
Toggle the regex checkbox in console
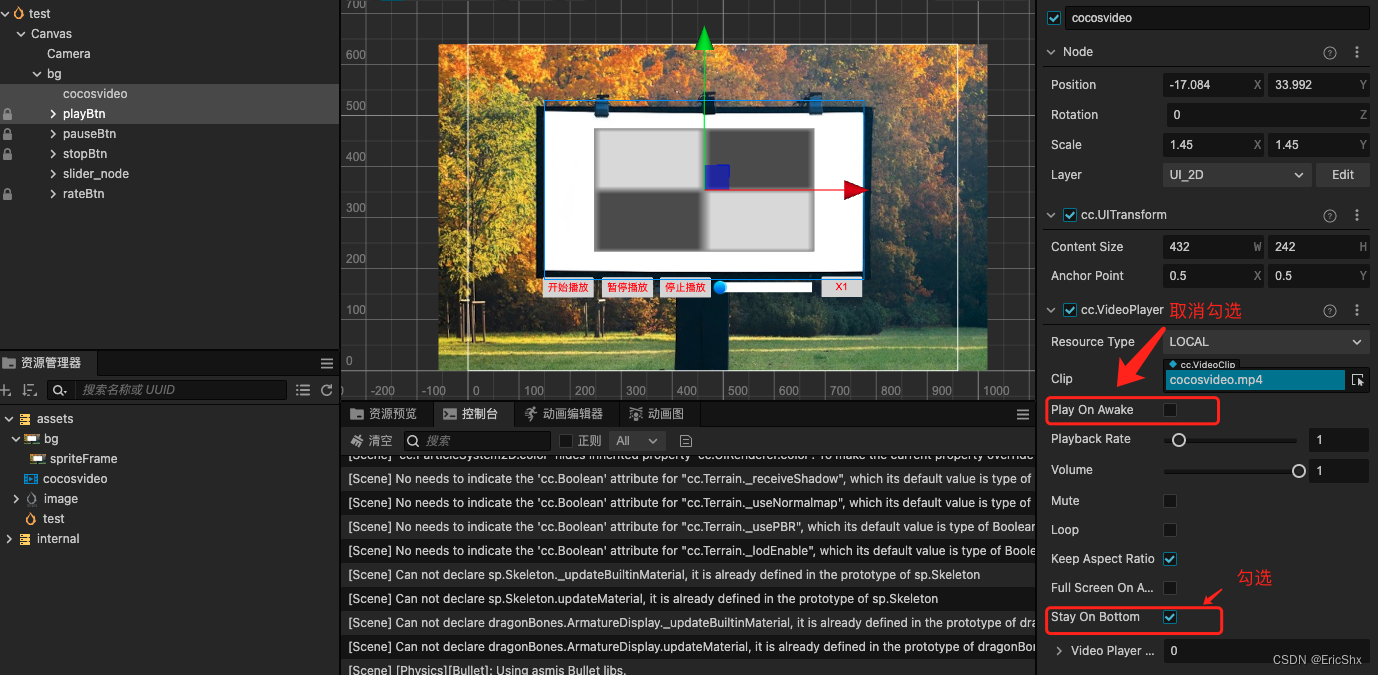click(x=565, y=441)
